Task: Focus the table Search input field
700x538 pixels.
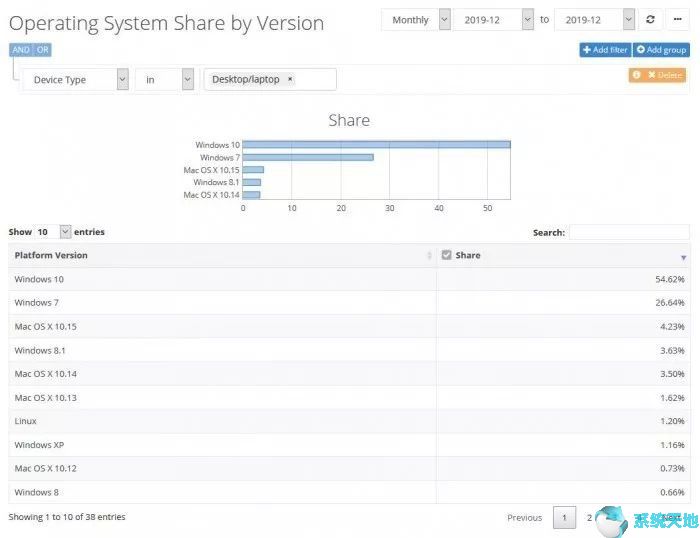Action: [629, 232]
